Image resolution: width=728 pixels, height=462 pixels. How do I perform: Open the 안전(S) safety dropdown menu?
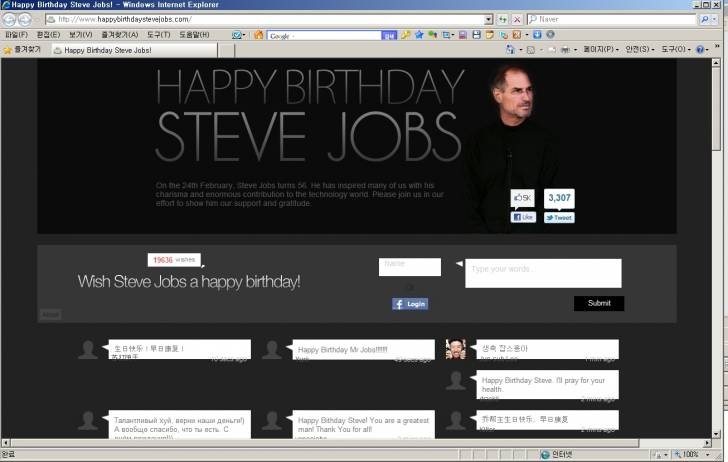click(x=640, y=50)
